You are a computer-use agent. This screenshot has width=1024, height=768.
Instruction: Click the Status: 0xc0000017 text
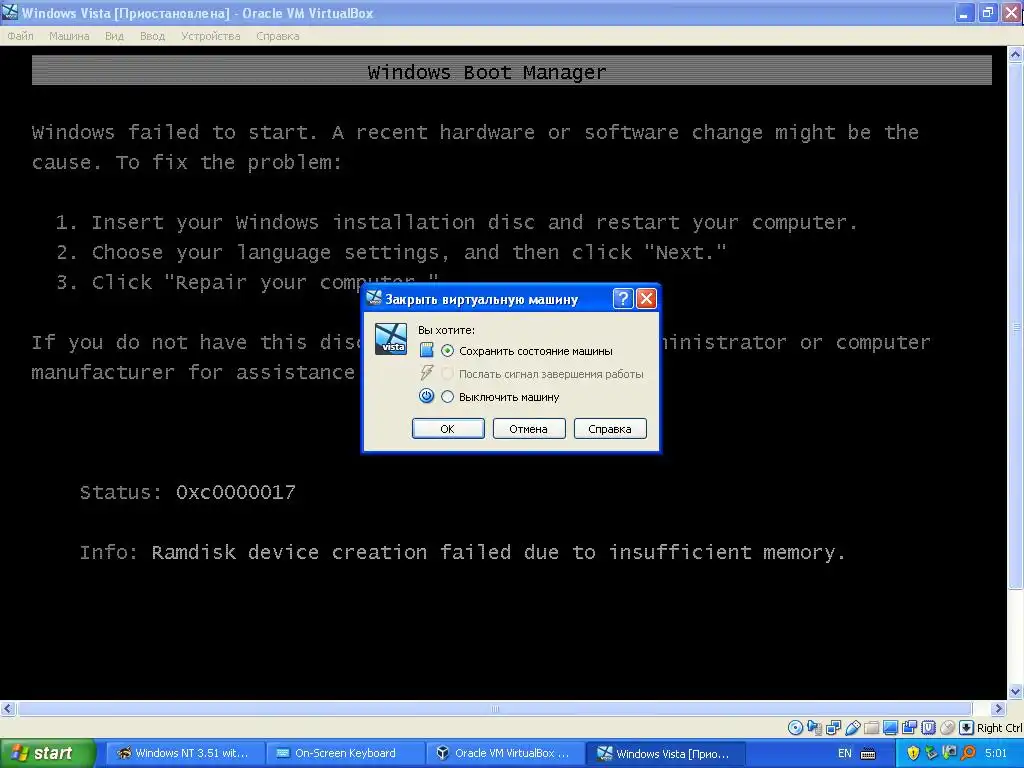(x=187, y=492)
